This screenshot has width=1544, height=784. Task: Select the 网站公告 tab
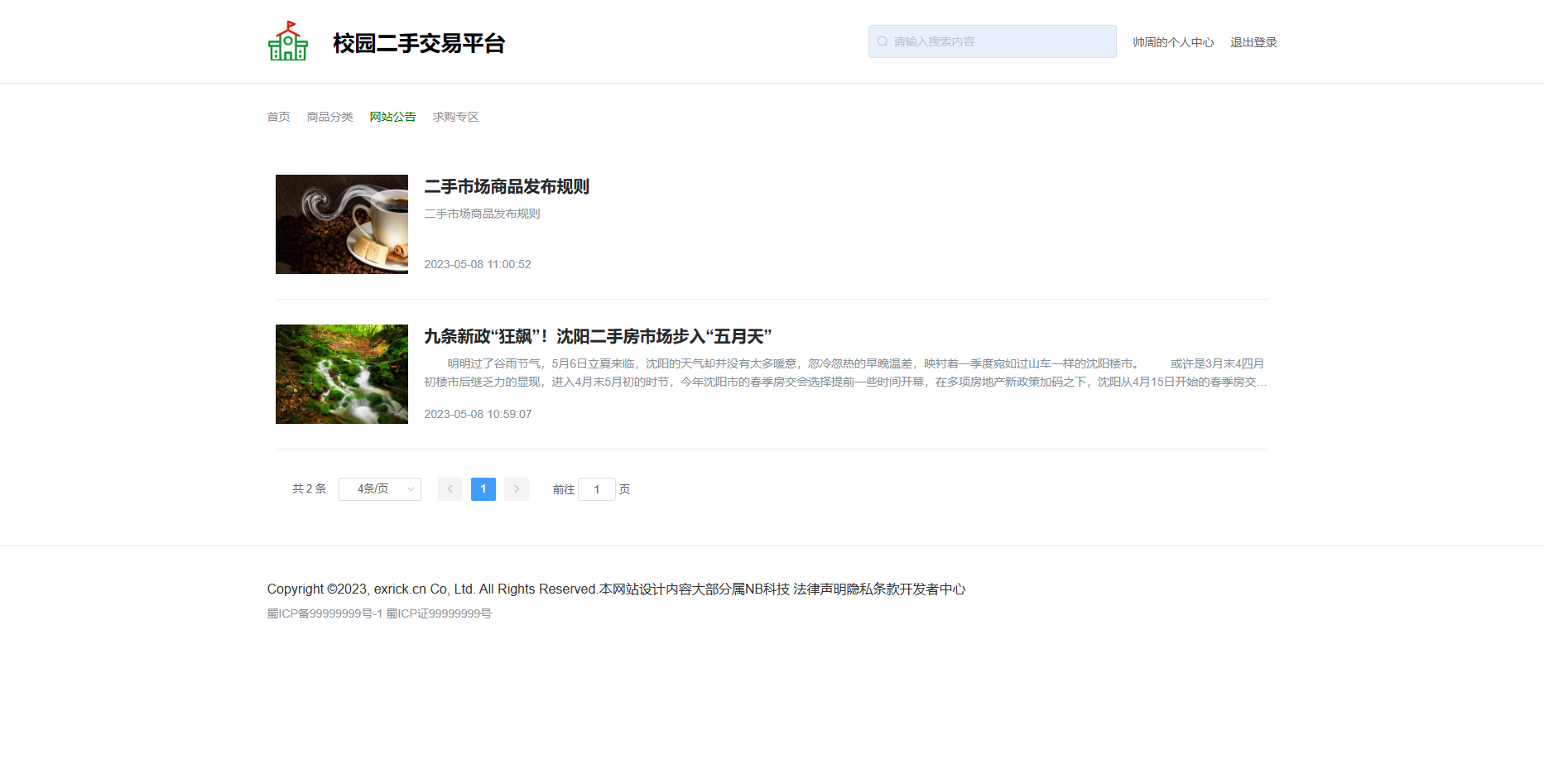point(393,116)
